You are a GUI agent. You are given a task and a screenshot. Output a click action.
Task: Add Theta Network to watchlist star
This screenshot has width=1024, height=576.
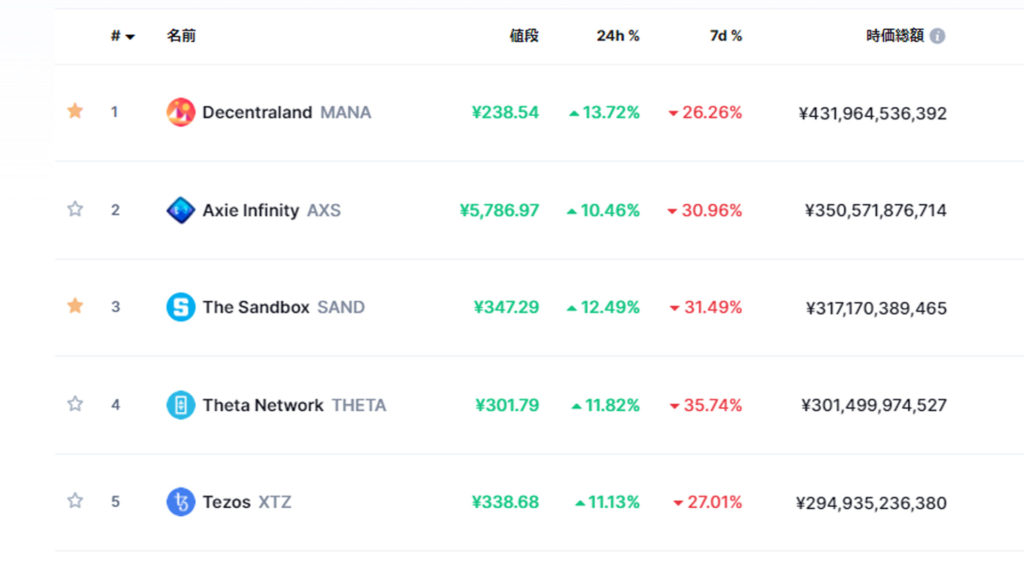point(74,404)
